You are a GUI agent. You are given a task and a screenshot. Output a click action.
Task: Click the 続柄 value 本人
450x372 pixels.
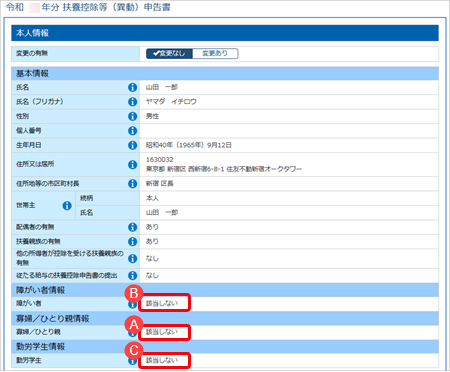coord(152,198)
